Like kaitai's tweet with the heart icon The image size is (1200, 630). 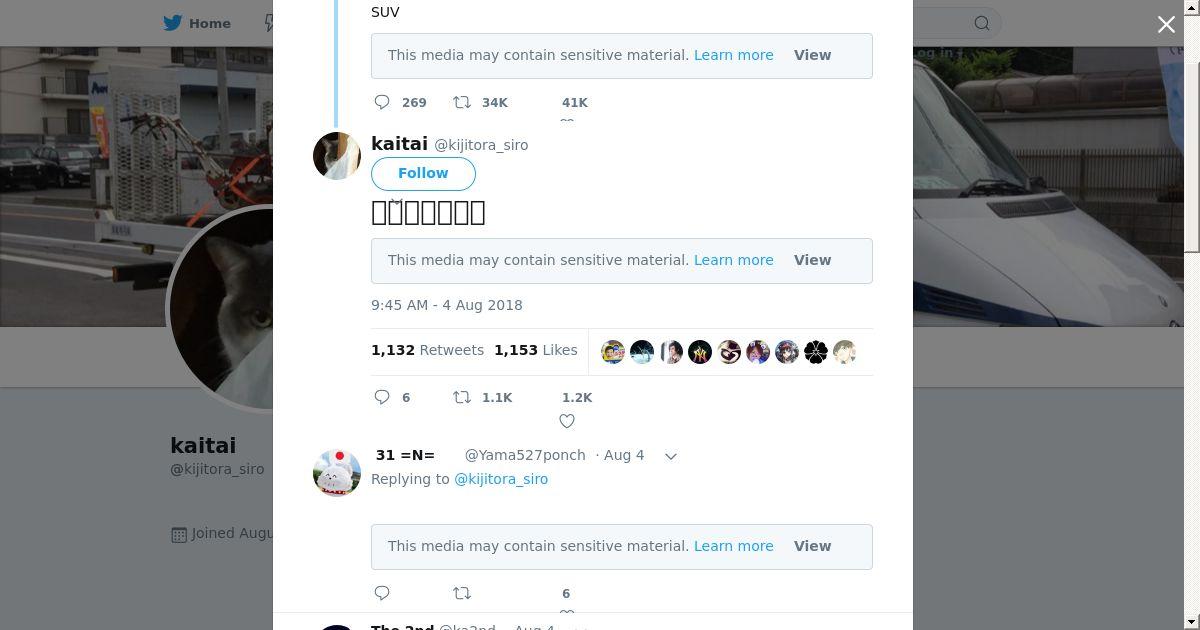[x=567, y=421]
